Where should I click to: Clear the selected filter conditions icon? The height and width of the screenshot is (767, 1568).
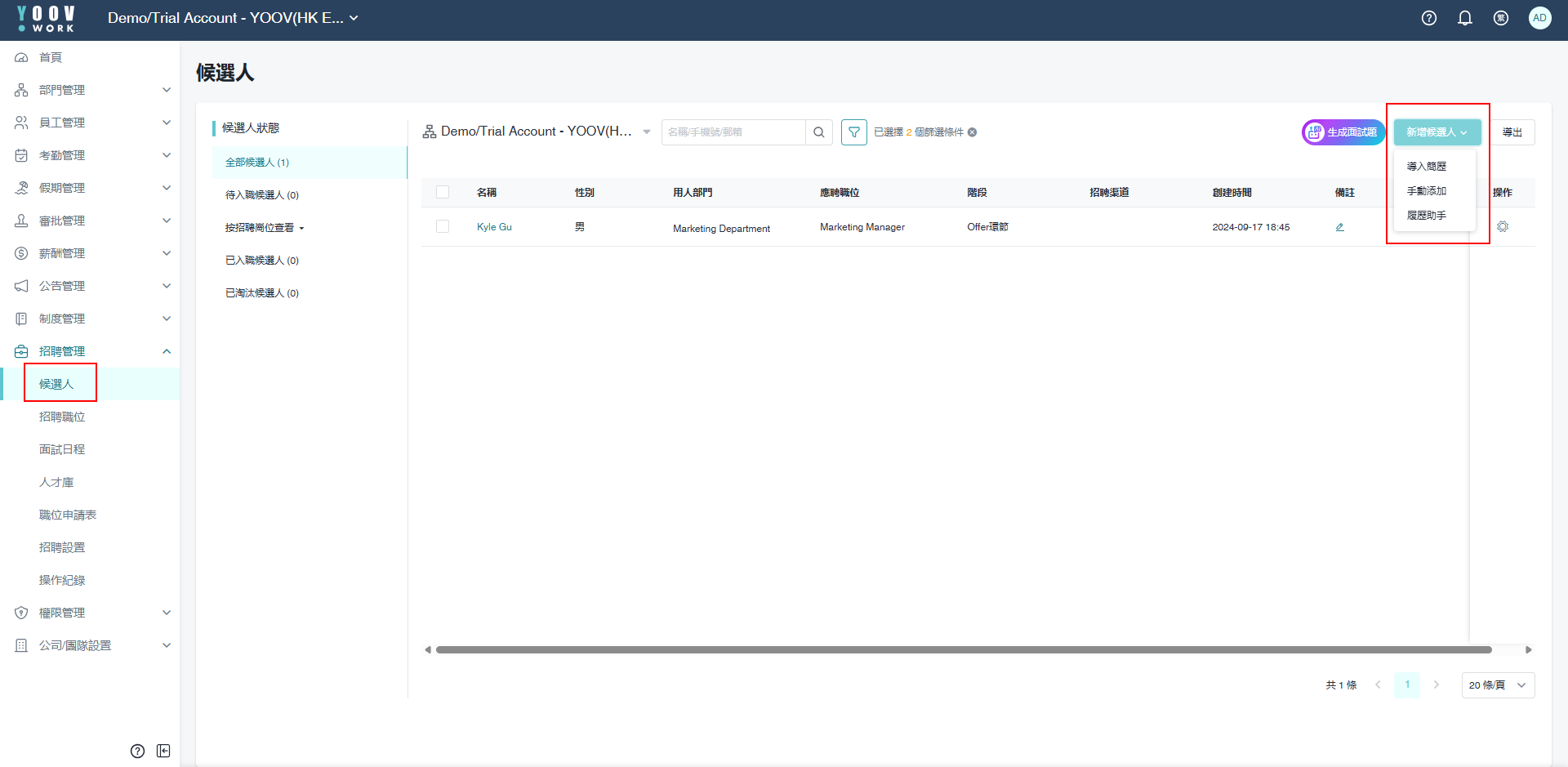[x=973, y=132]
